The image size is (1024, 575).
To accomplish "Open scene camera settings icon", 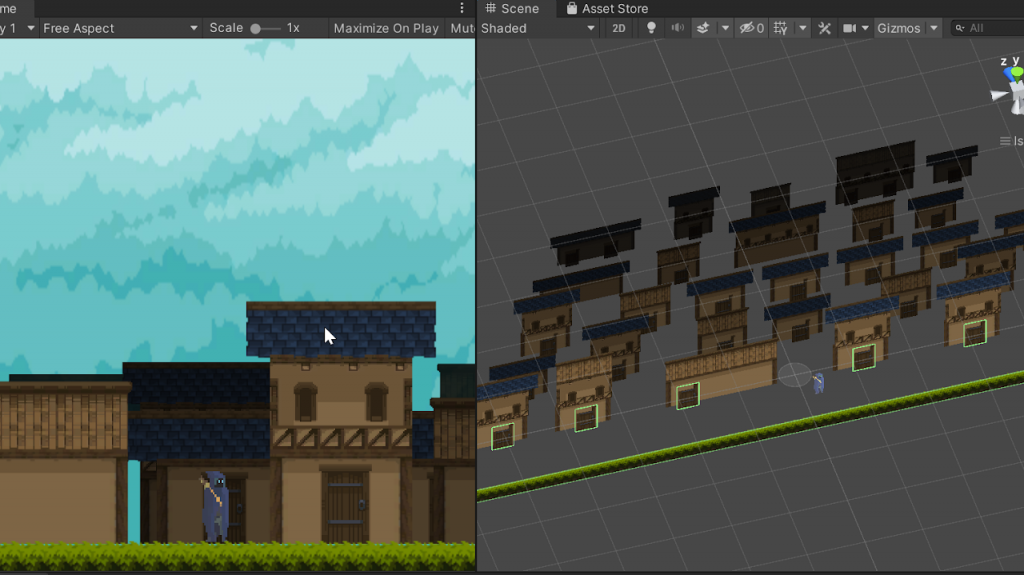I will pyautogui.click(x=849, y=28).
